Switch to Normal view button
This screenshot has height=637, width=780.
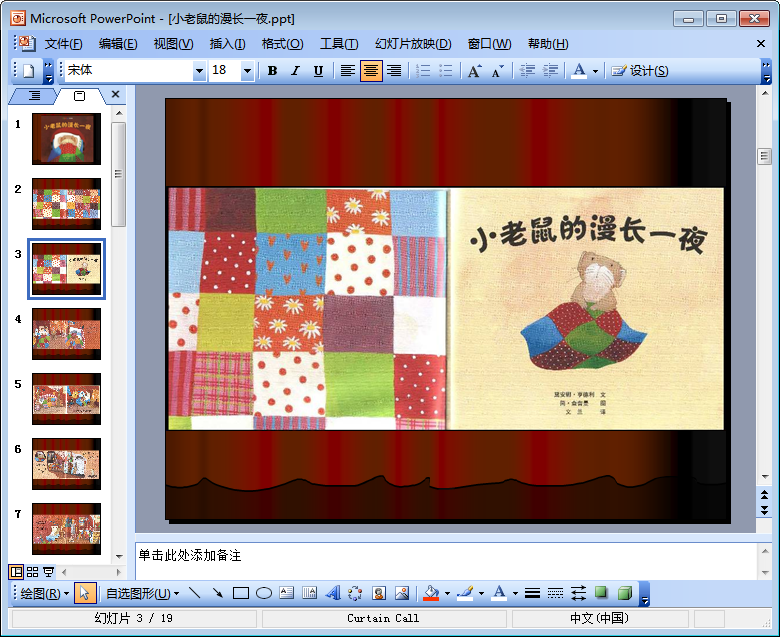(x=16, y=572)
